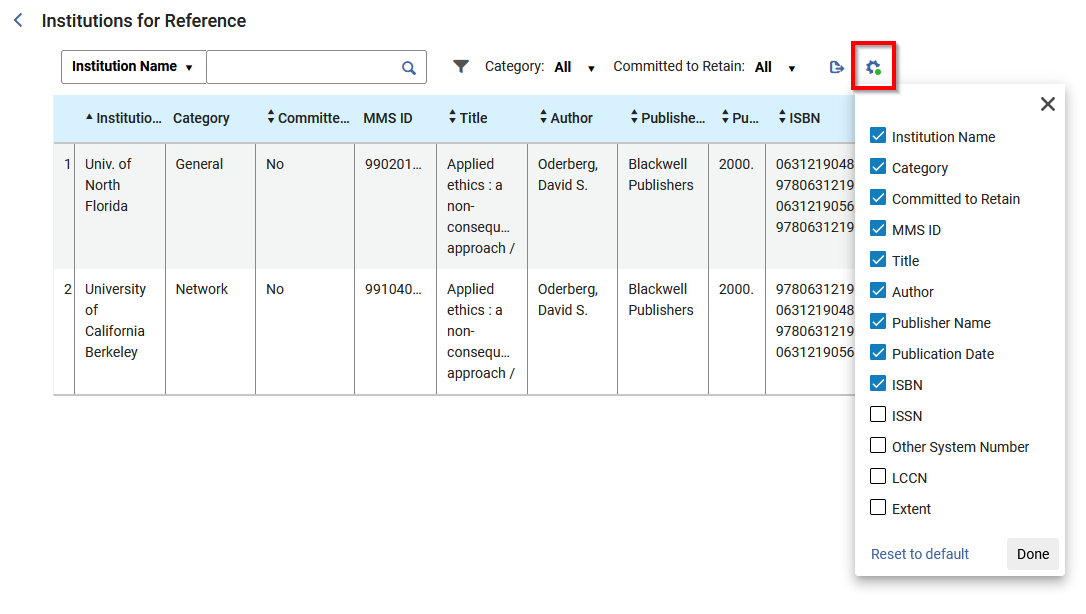This screenshot has width=1086, height=614.
Task: Sort by the Title column arrows
Action: (452, 118)
